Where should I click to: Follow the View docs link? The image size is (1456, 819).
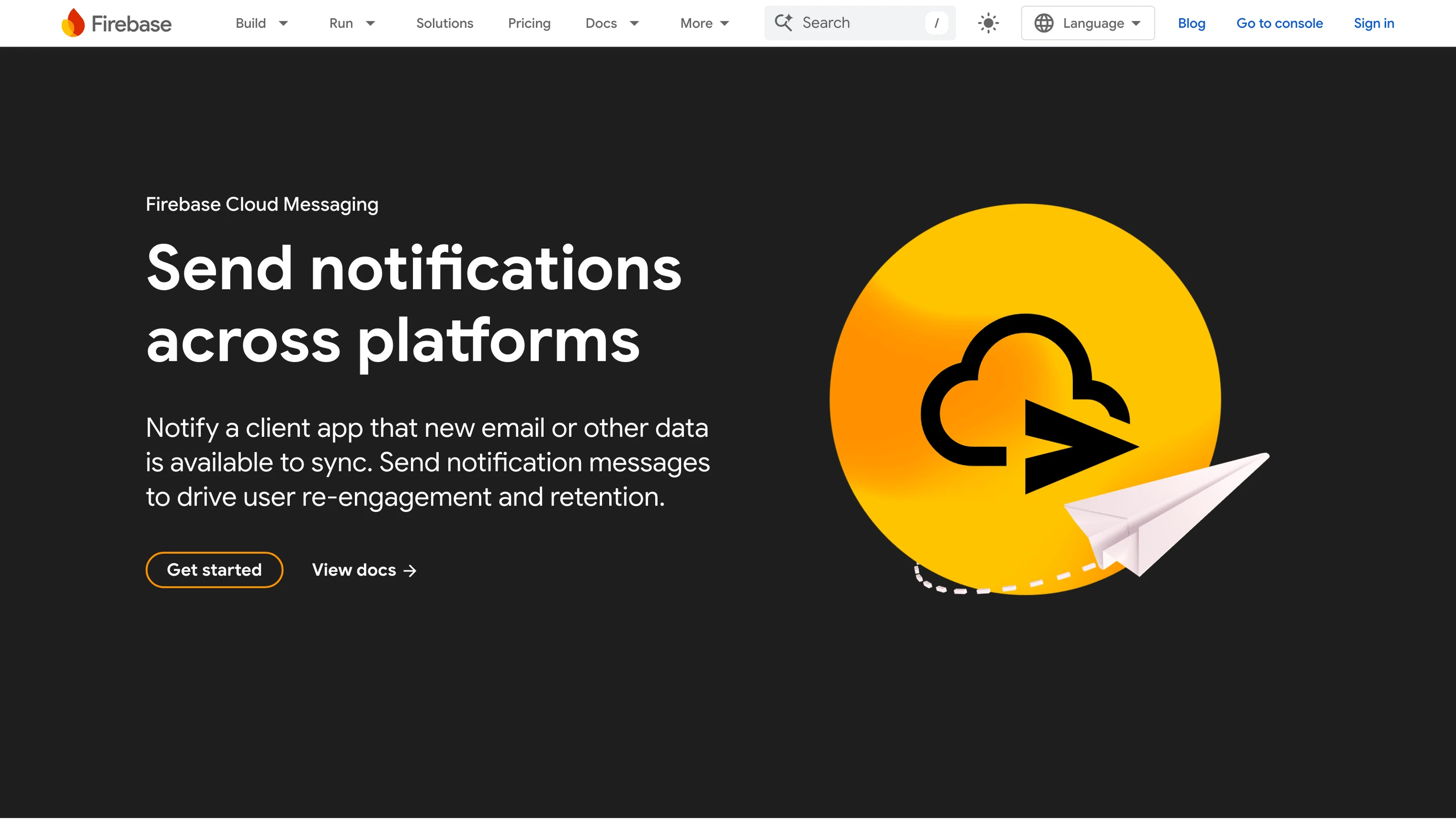click(365, 570)
